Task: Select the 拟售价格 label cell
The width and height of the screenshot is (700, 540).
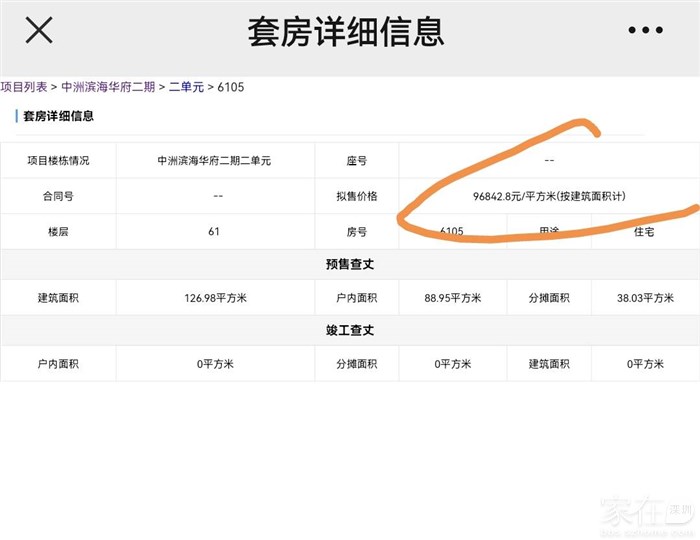Action: pyautogui.click(x=356, y=196)
